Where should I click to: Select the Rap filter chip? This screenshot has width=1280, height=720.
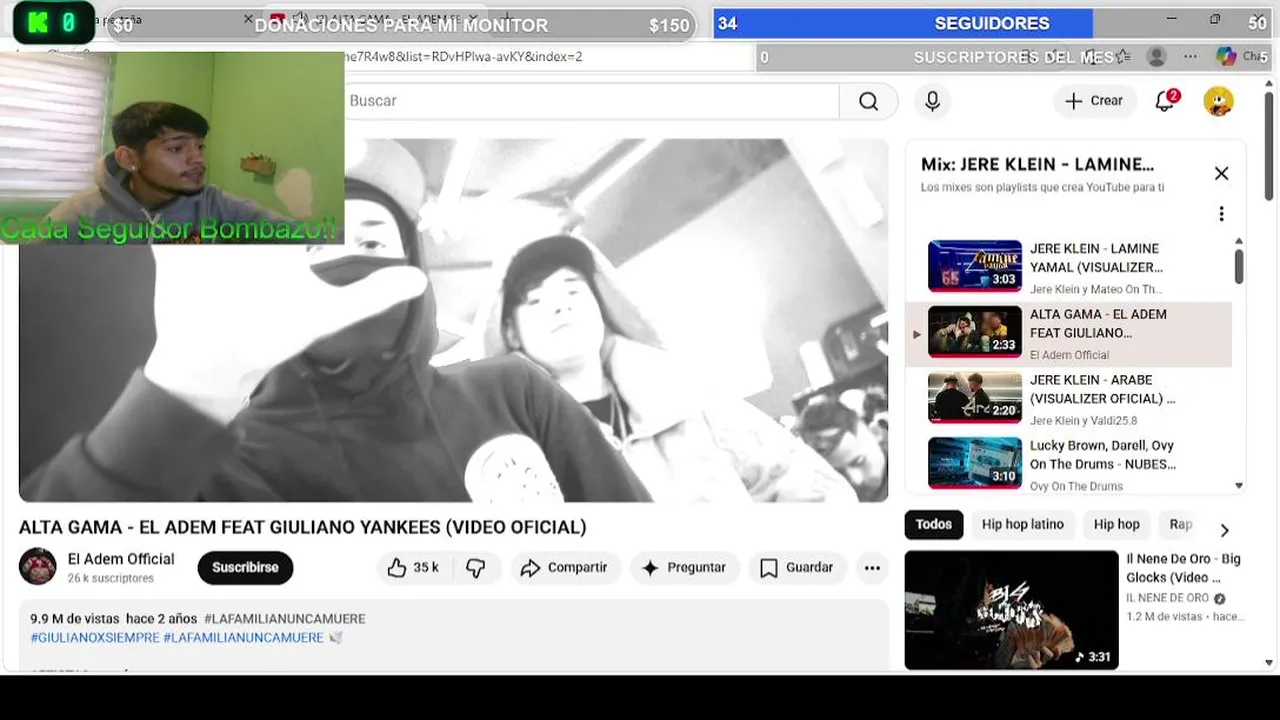click(1181, 525)
